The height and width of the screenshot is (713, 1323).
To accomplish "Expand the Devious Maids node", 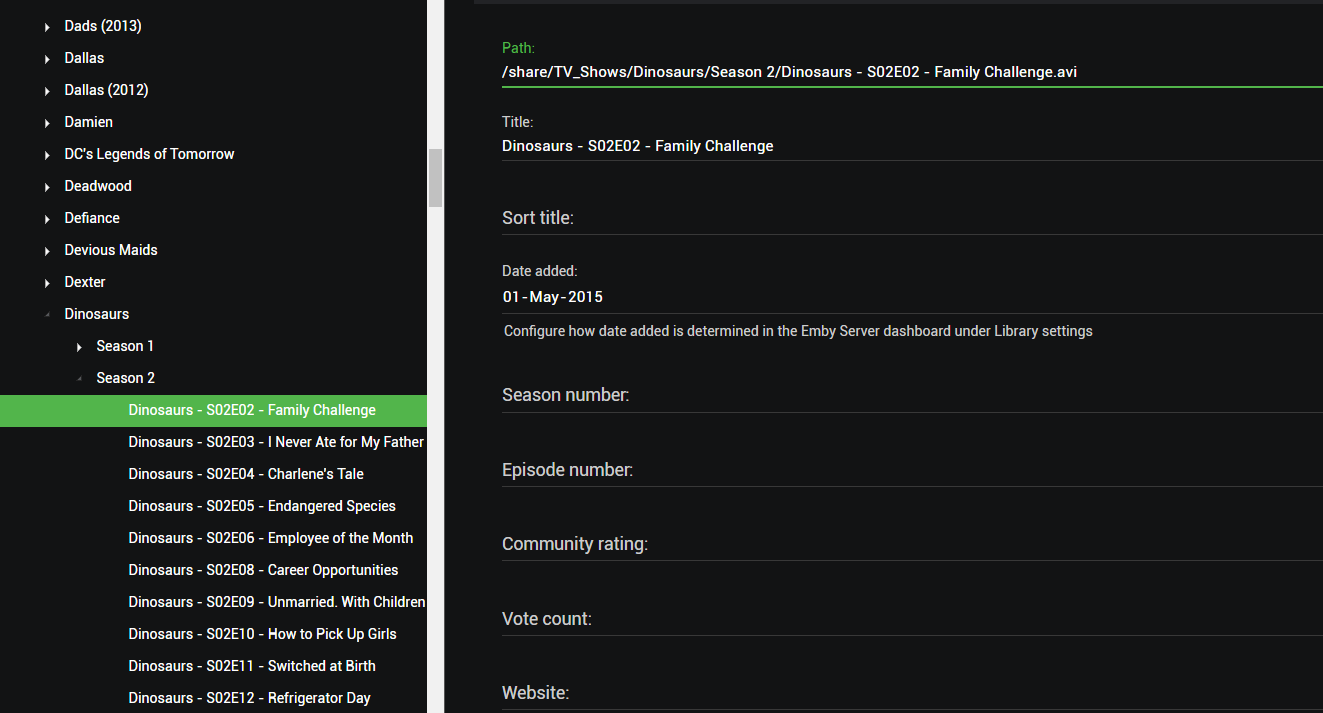I will (x=46, y=249).
